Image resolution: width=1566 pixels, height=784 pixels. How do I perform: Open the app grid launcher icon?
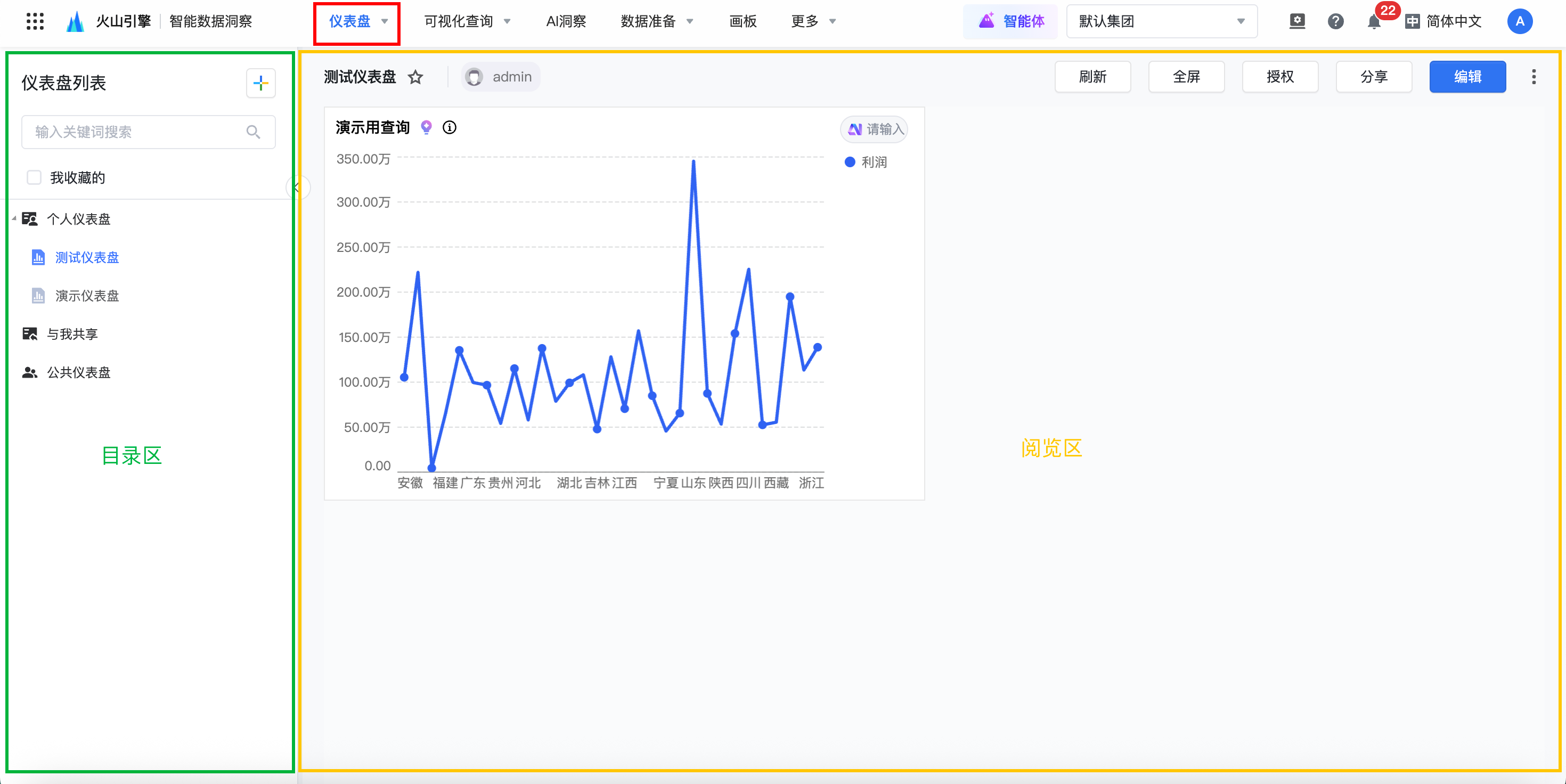pyautogui.click(x=35, y=21)
